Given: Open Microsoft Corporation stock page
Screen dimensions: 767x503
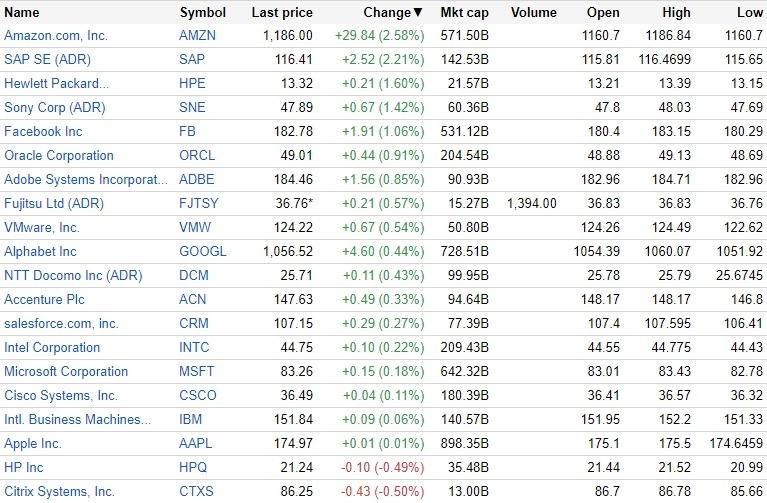Looking at the screenshot, I should tap(66, 371).
